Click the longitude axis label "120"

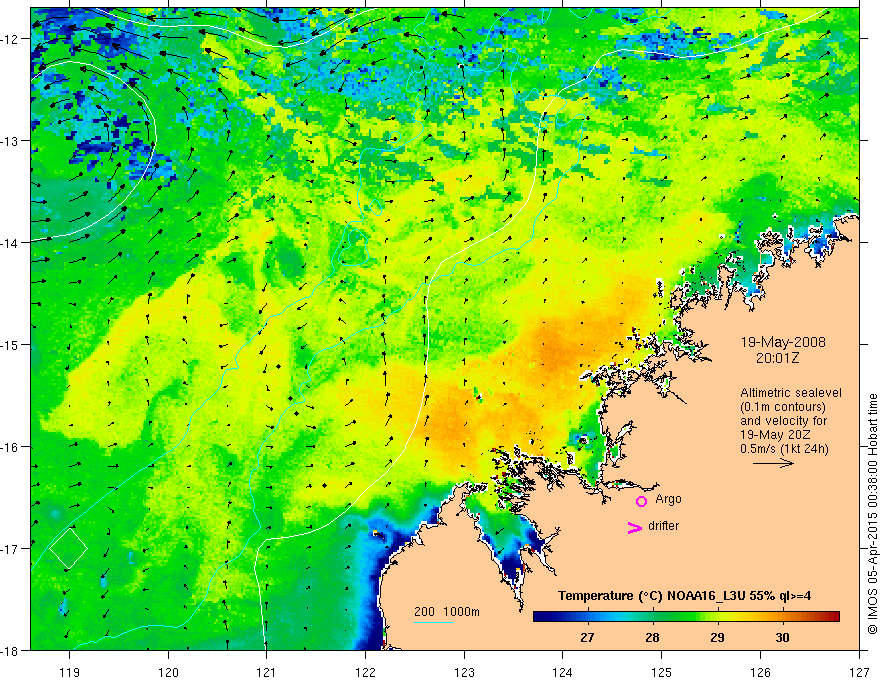[168, 672]
